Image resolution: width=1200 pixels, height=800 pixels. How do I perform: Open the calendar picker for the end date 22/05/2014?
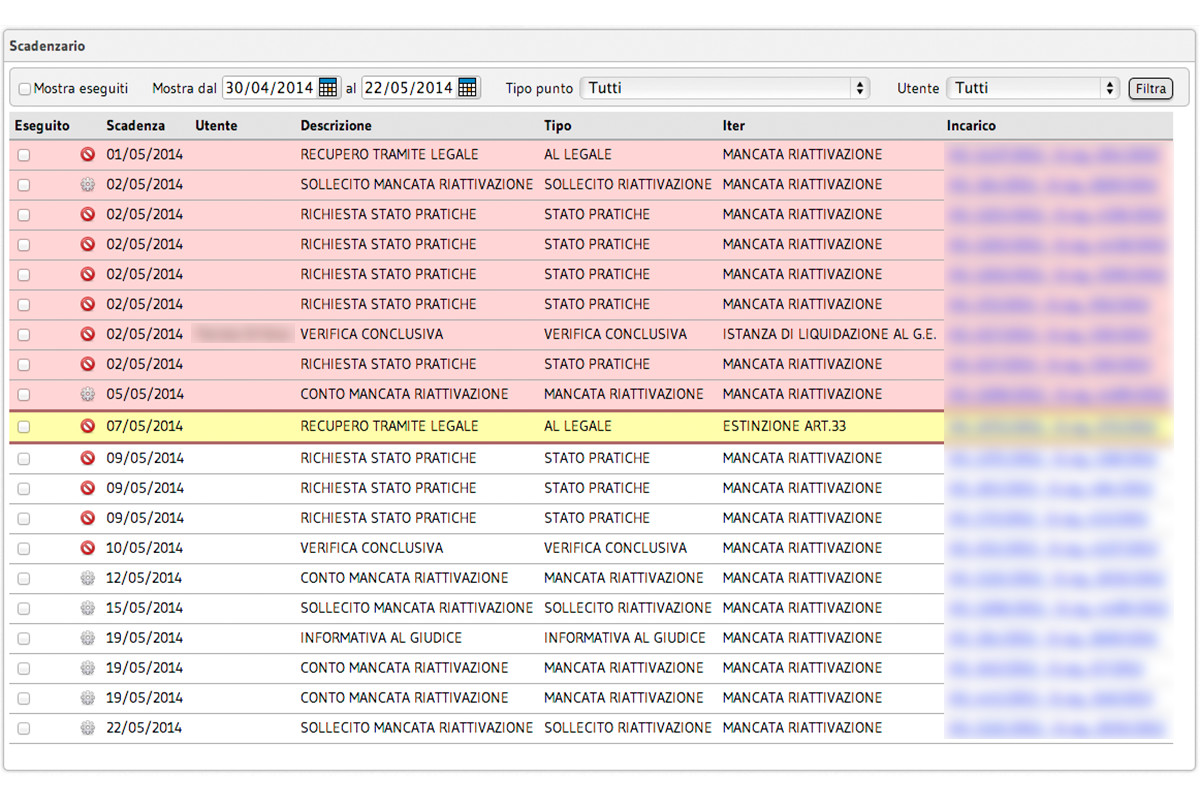pyautogui.click(x=467, y=88)
